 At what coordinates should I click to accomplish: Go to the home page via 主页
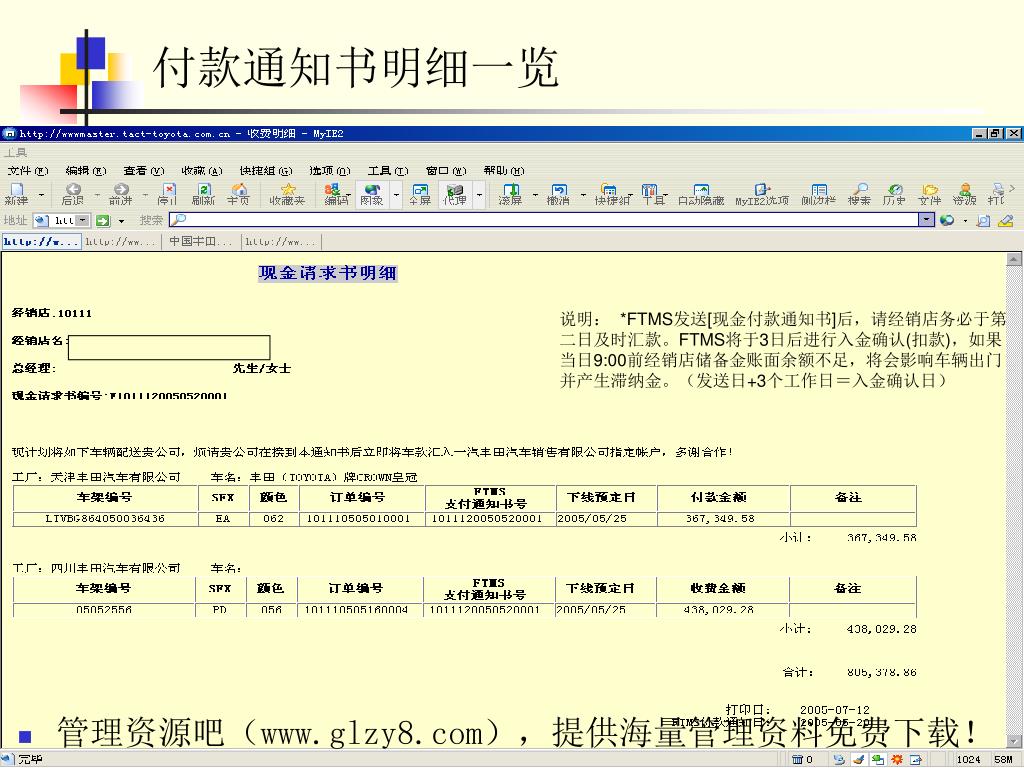pyautogui.click(x=238, y=194)
